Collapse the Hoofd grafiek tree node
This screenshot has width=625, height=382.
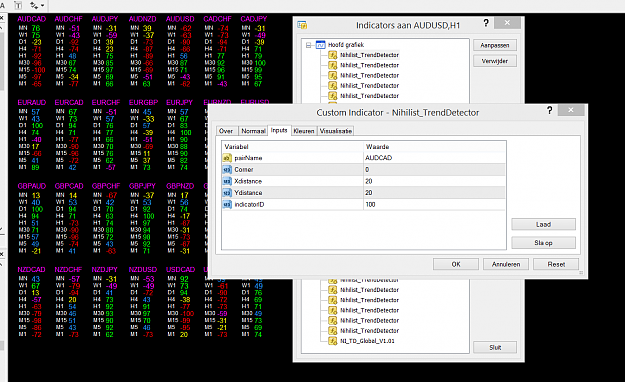click(308, 45)
